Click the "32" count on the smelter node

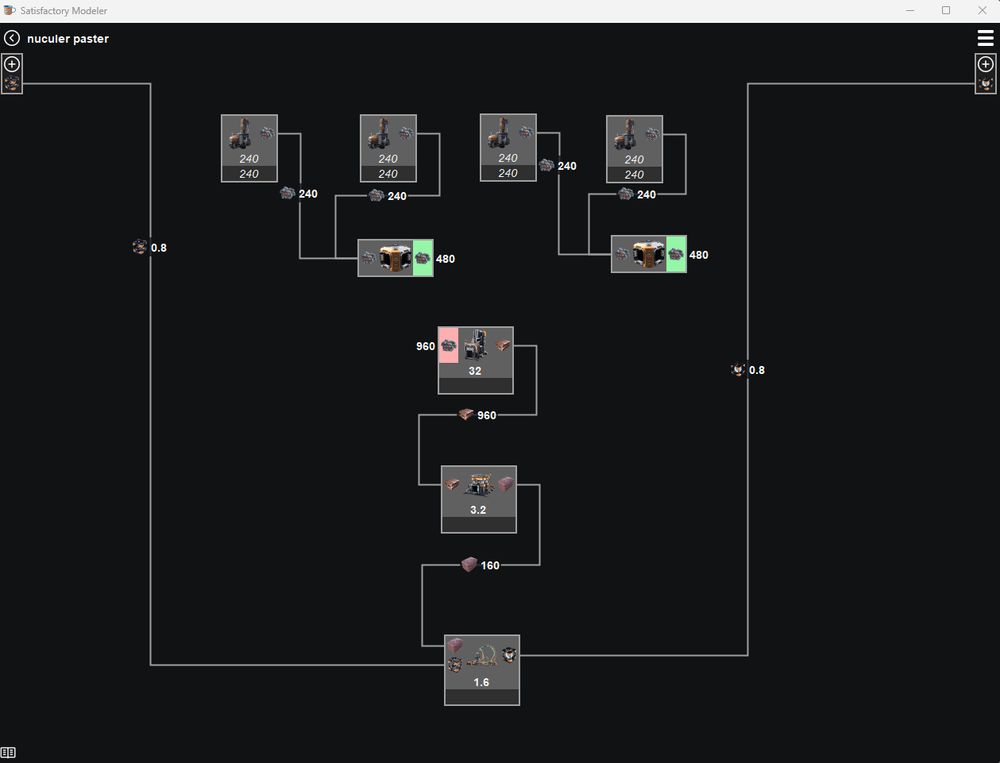click(475, 371)
